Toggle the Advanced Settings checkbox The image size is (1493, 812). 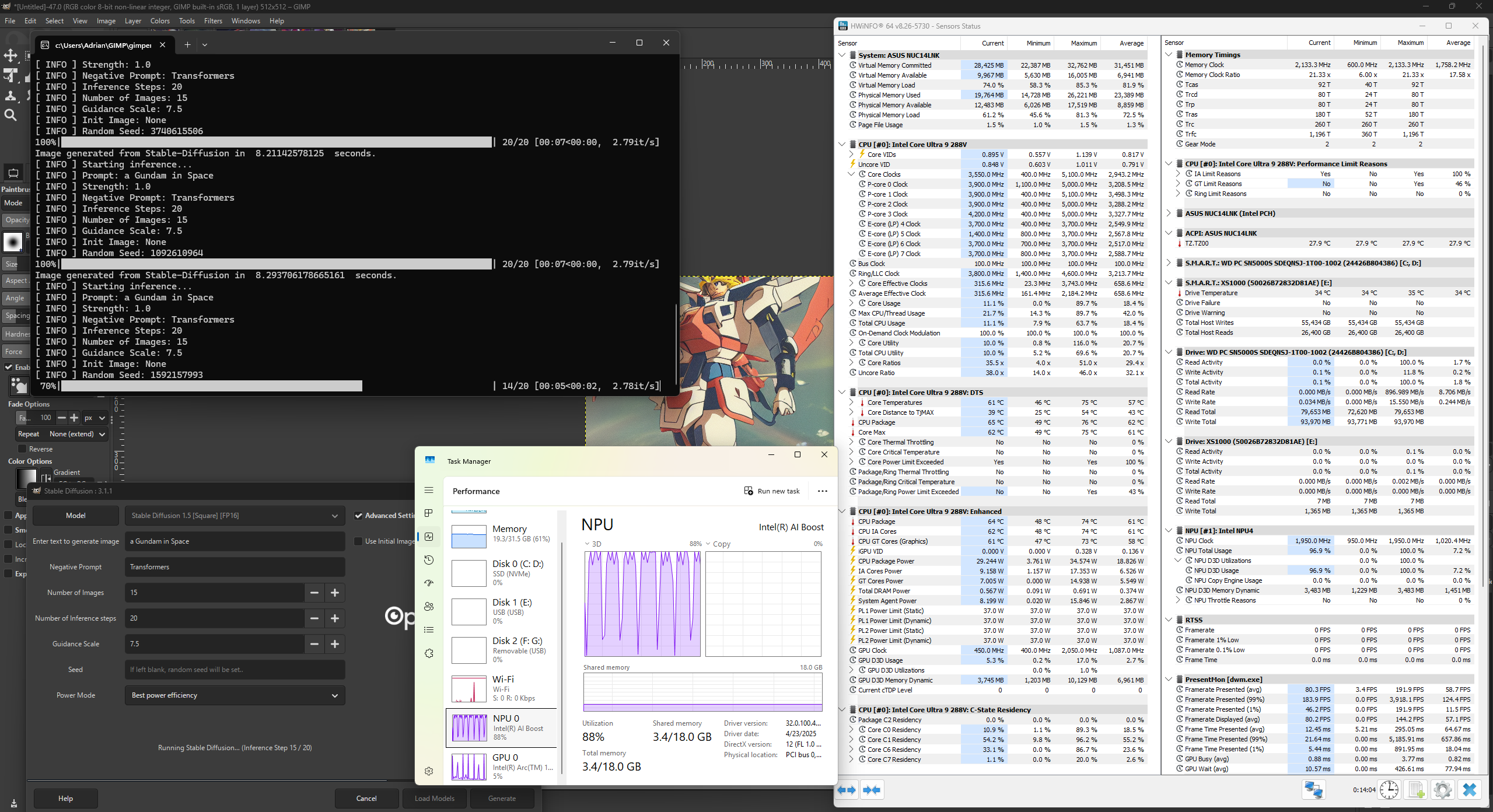point(359,516)
